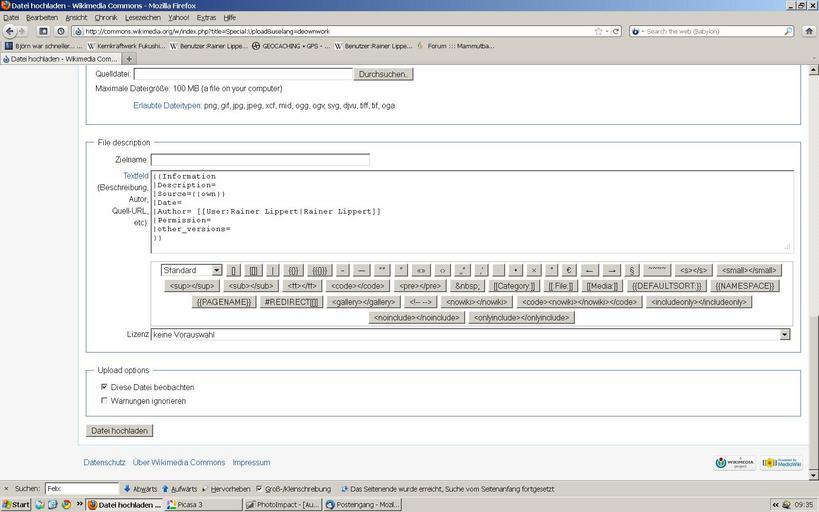Open the GEOCACHING • GPS bookmark

291,46
